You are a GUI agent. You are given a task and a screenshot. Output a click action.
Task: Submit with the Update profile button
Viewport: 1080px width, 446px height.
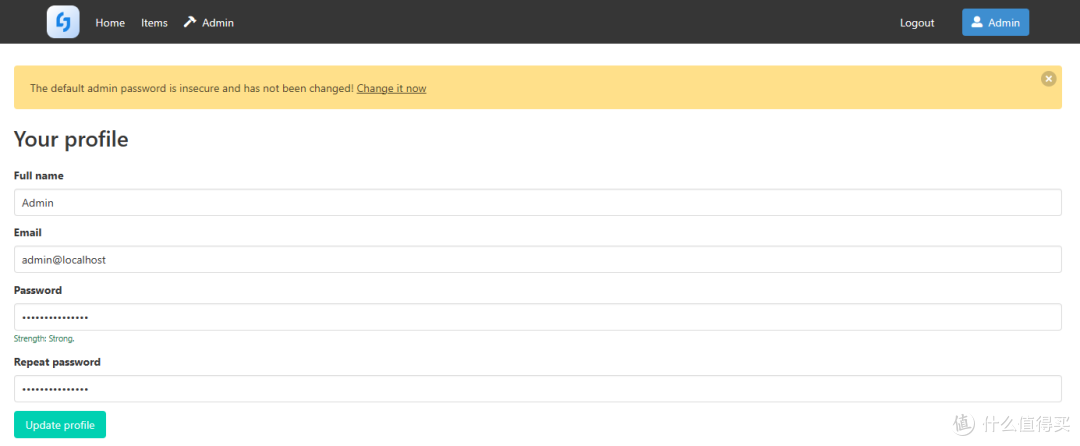(60, 425)
